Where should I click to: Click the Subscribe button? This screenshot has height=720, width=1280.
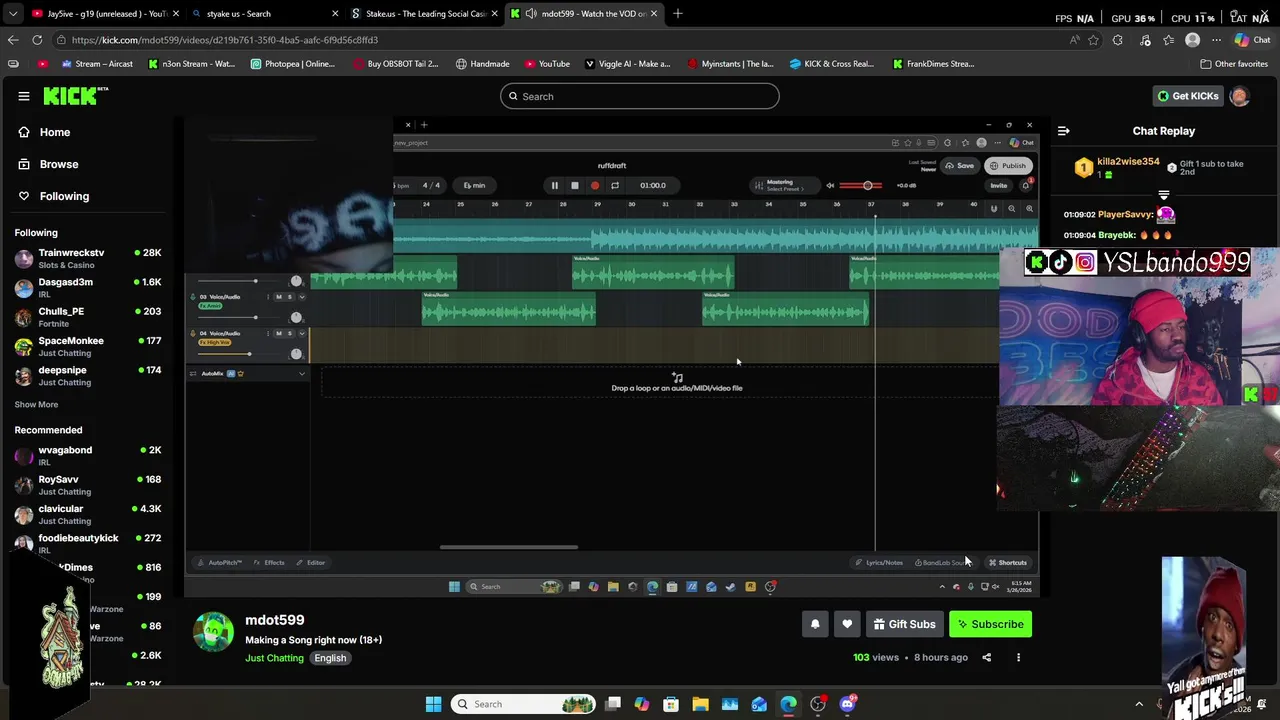pos(990,624)
